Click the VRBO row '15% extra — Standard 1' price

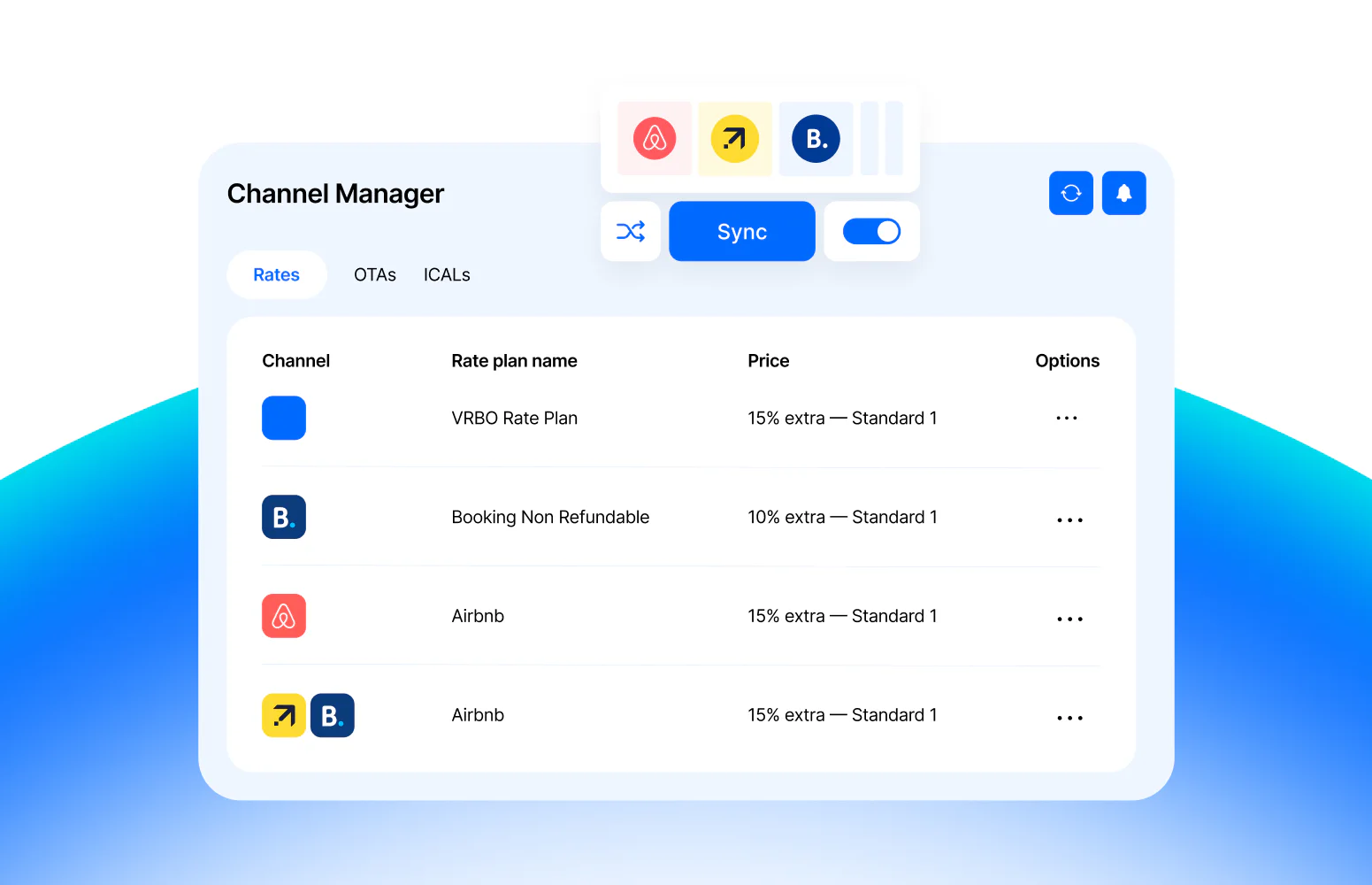(842, 418)
